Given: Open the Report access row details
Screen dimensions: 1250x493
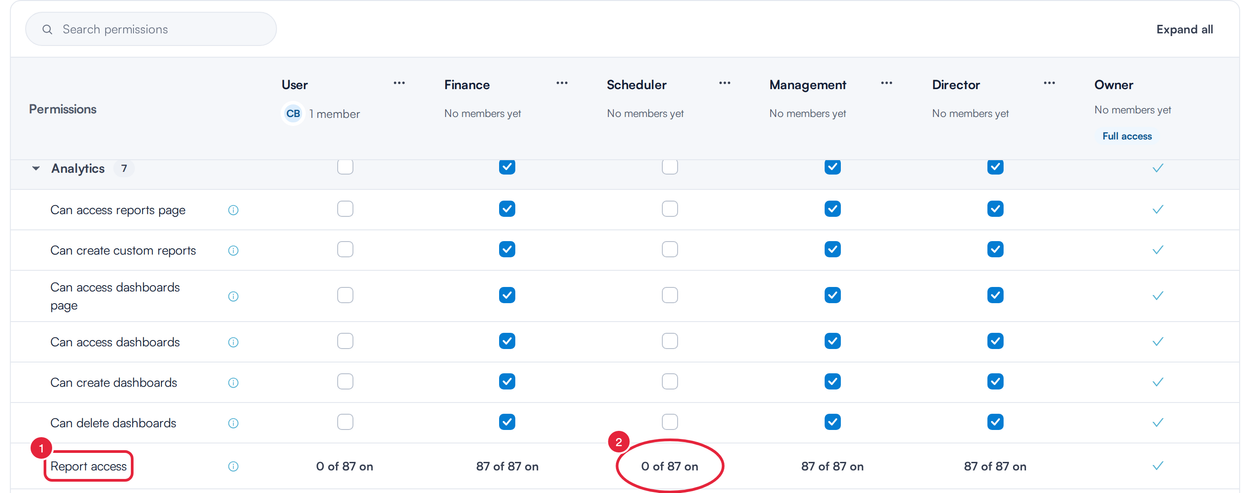Looking at the screenshot, I should (89, 466).
